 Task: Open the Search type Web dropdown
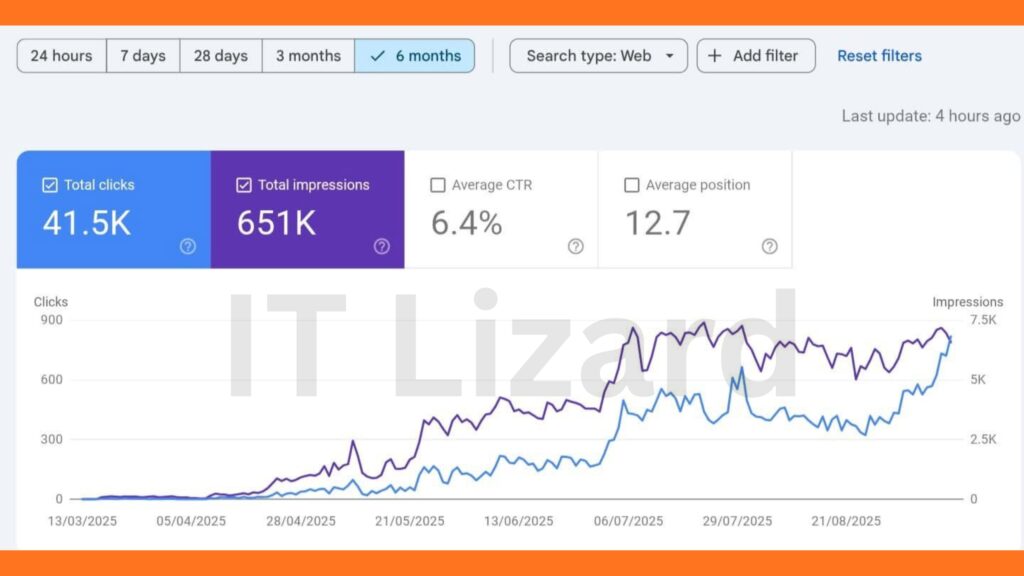click(x=598, y=56)
